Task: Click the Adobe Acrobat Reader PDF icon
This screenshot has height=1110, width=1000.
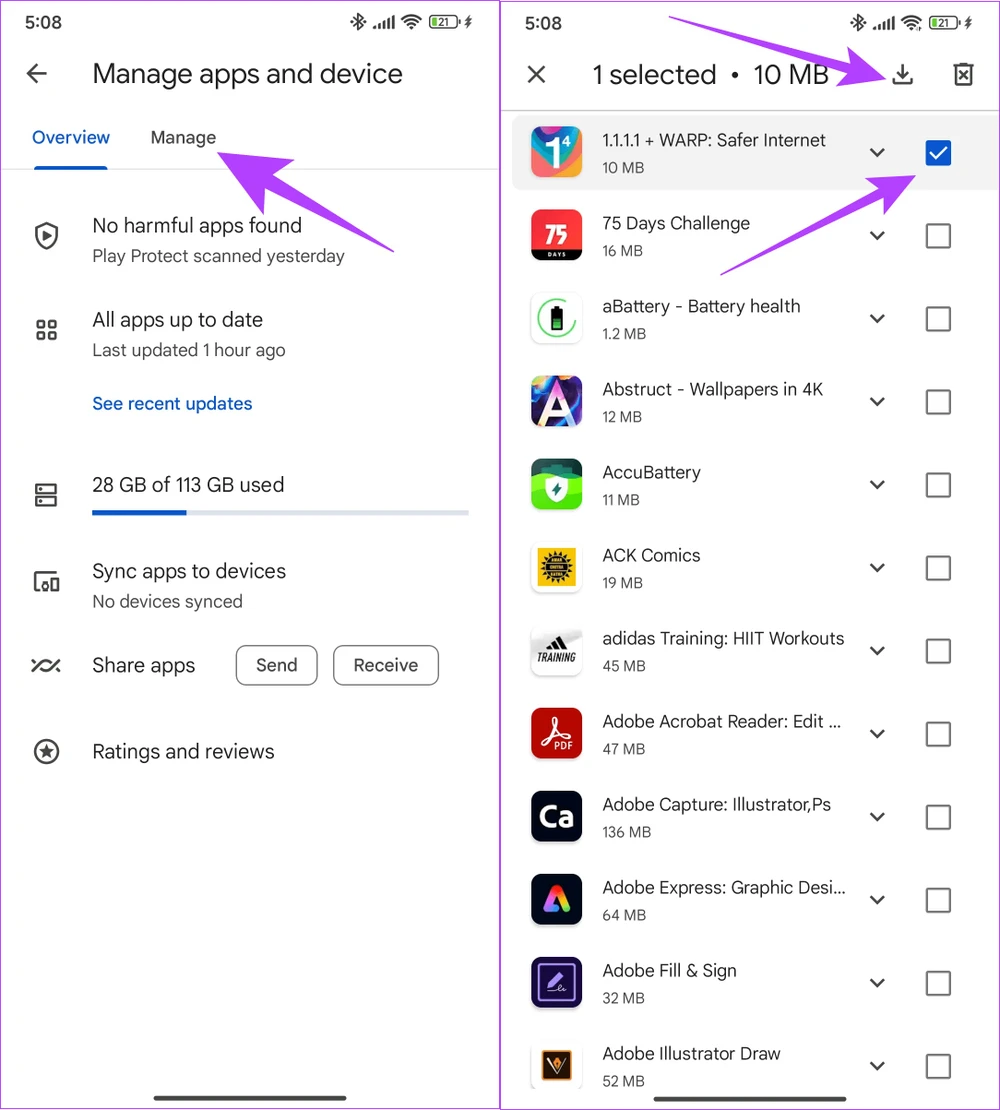Action: [556, 733]
